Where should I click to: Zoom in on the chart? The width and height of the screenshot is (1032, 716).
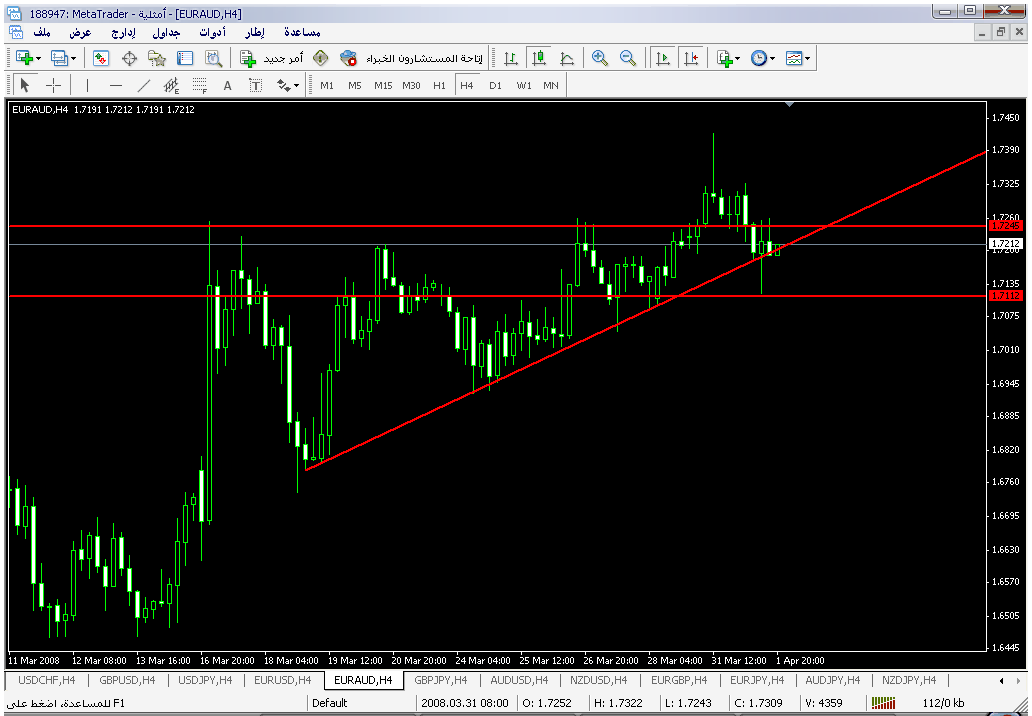600,59
